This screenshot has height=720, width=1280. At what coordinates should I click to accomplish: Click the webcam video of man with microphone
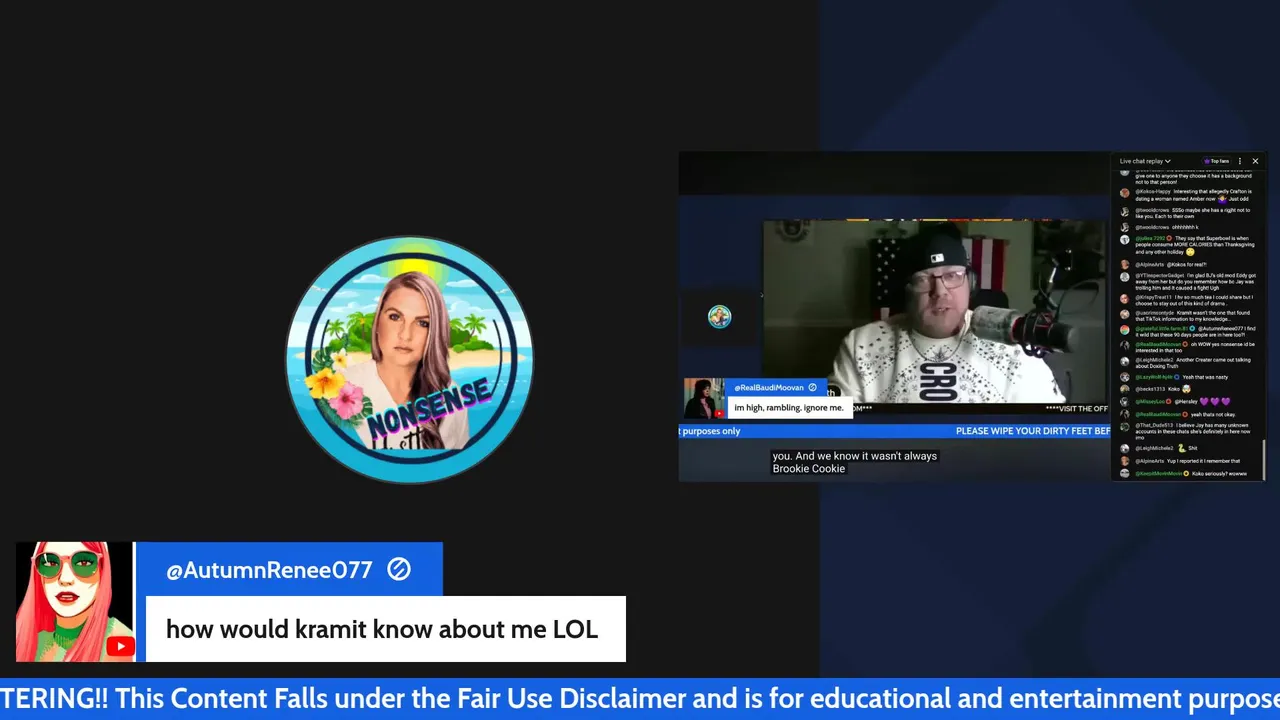click(935, 312)
